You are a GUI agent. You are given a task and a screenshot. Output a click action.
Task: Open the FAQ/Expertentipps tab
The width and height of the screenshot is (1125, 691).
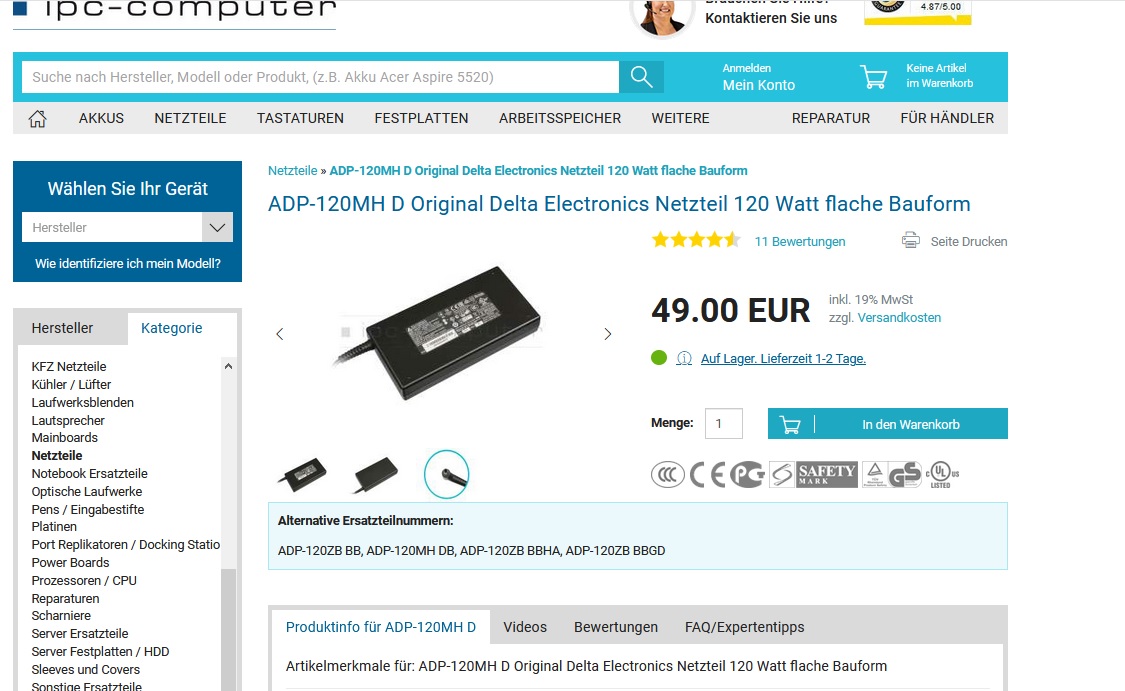[x=745, y=627]
